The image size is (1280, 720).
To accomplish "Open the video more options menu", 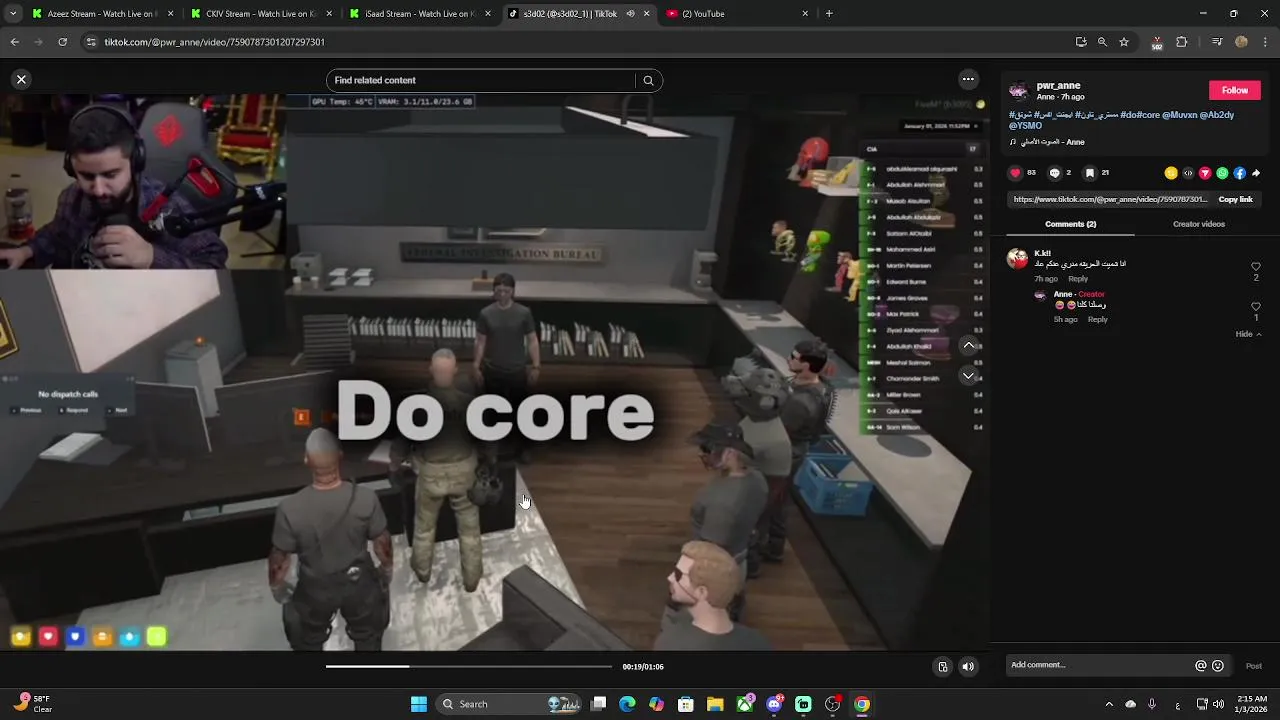I will pyautogui.click(x=968, y=79).
